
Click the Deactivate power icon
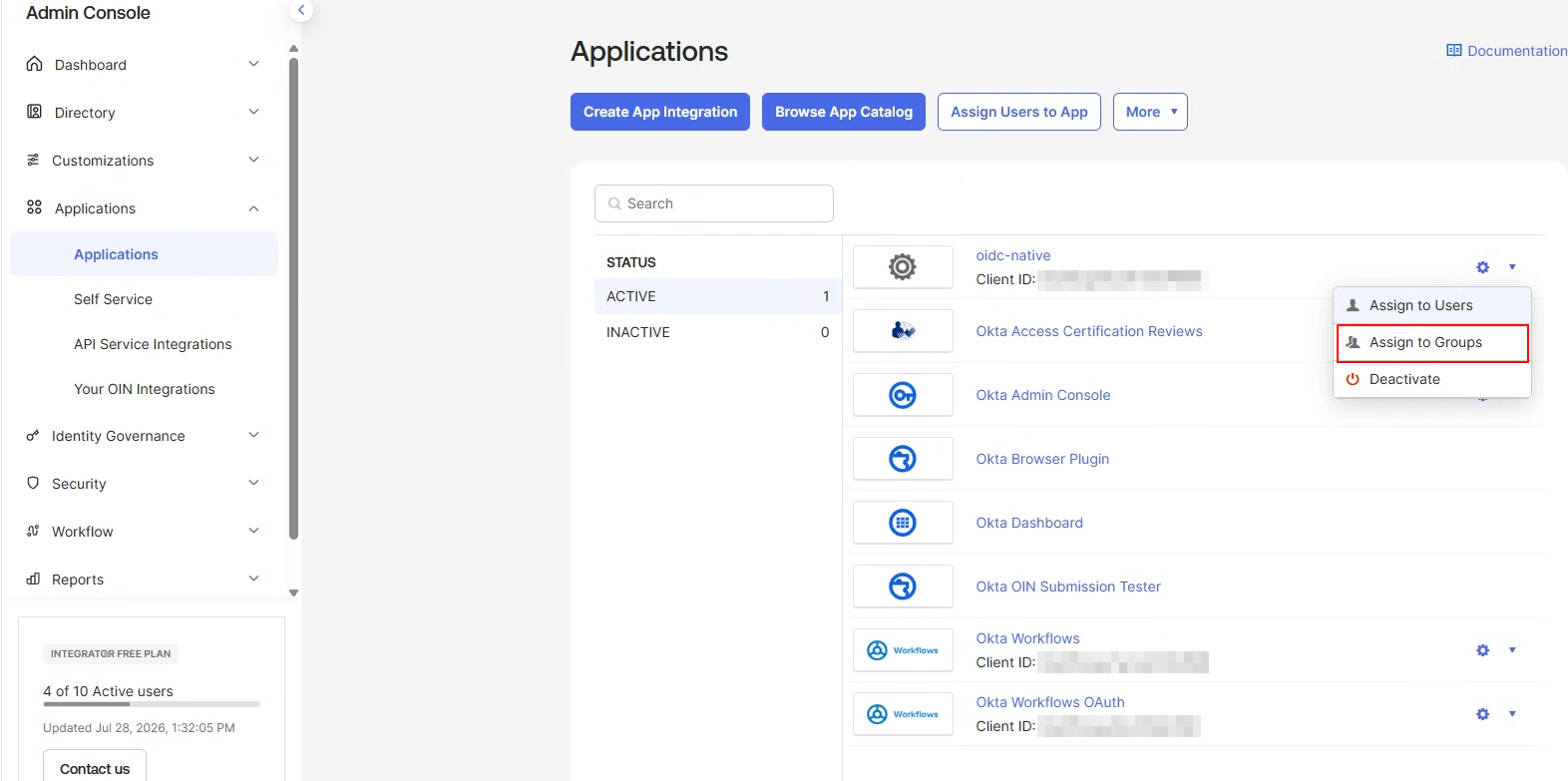tap(1353, 379)
